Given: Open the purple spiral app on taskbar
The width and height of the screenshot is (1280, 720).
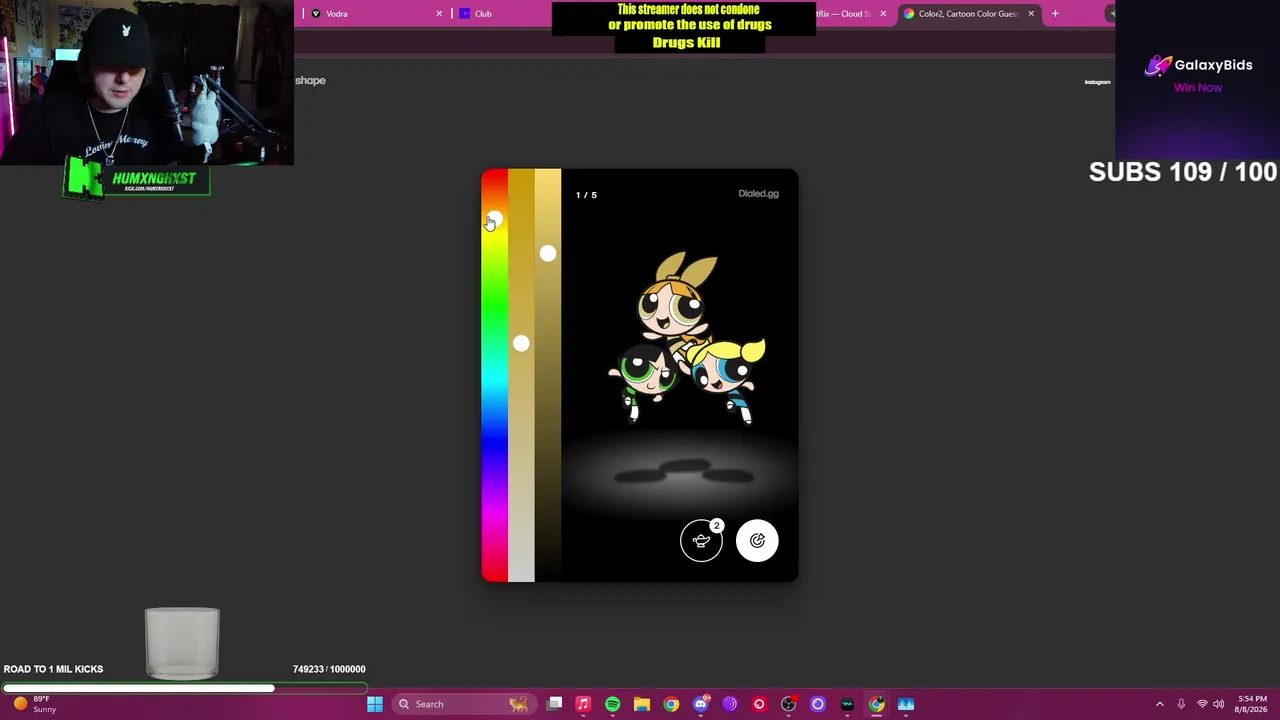Looking at the screenshot, I should [730, 704].
